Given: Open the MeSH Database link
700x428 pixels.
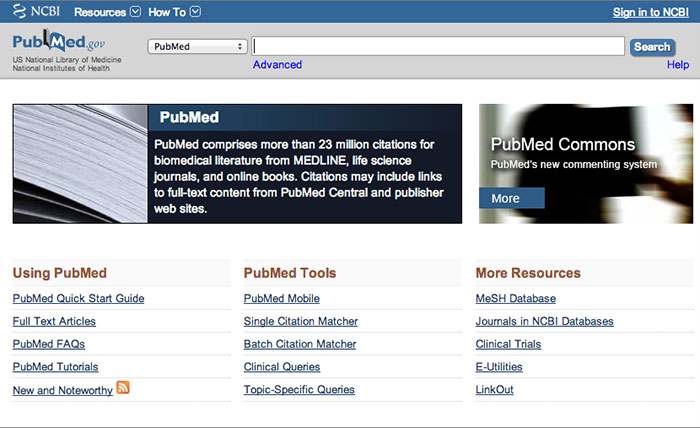Looking at the screenshot, I should (x=516, y=299).
